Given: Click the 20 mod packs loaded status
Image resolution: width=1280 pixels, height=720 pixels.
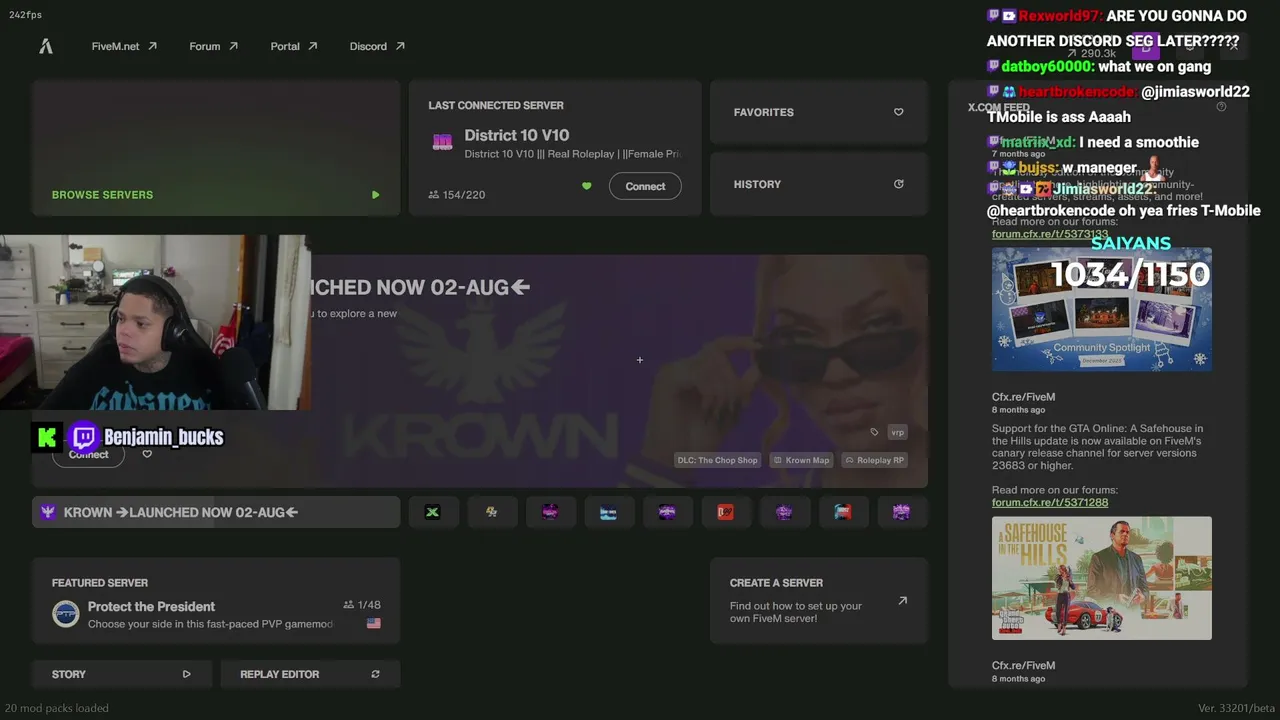Looking at the screenshot, I should point(57,708).
